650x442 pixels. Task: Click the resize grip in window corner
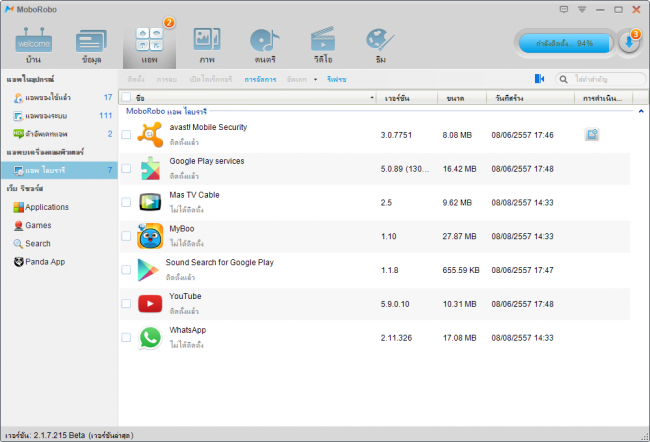click(x=645, y=437)
